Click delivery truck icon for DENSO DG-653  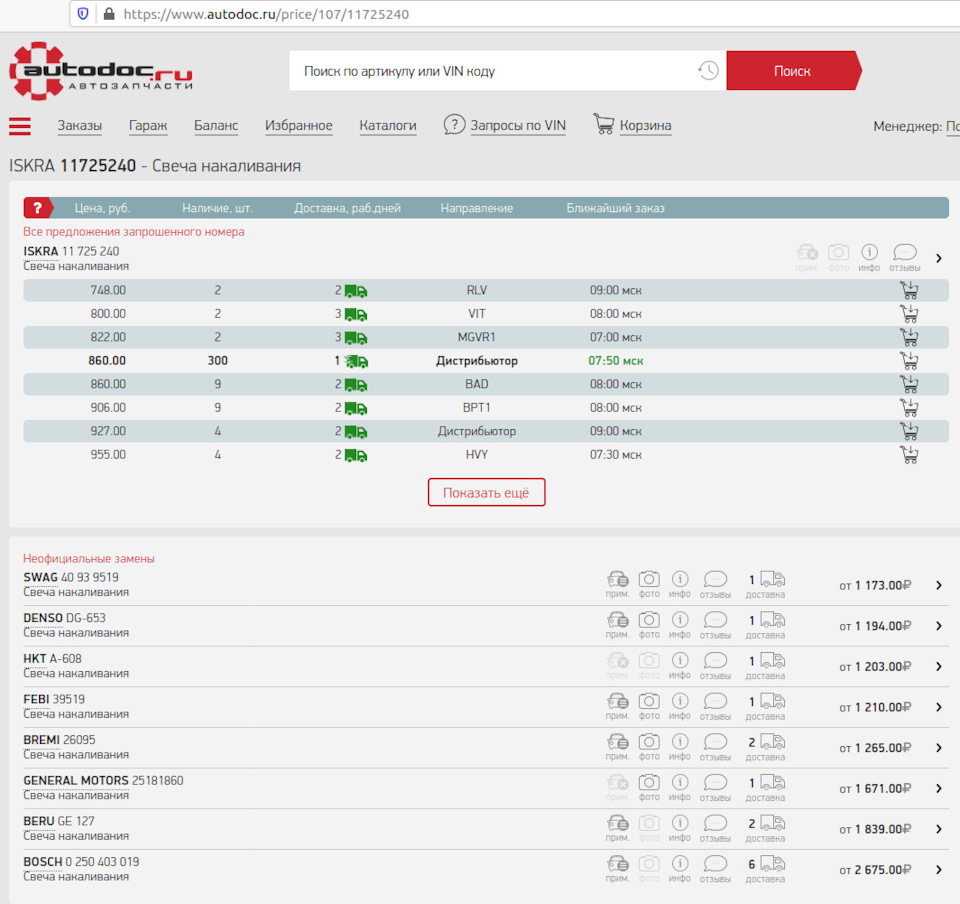pos(772,620)
